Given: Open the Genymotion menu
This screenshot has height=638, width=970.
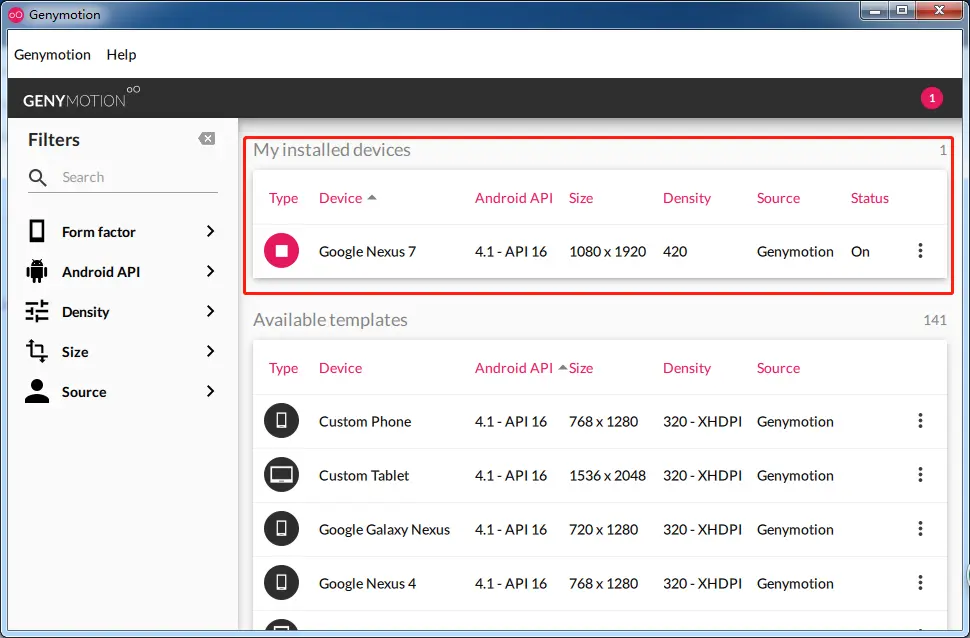Looking at the screenshot, I should [x=53, y=54].
